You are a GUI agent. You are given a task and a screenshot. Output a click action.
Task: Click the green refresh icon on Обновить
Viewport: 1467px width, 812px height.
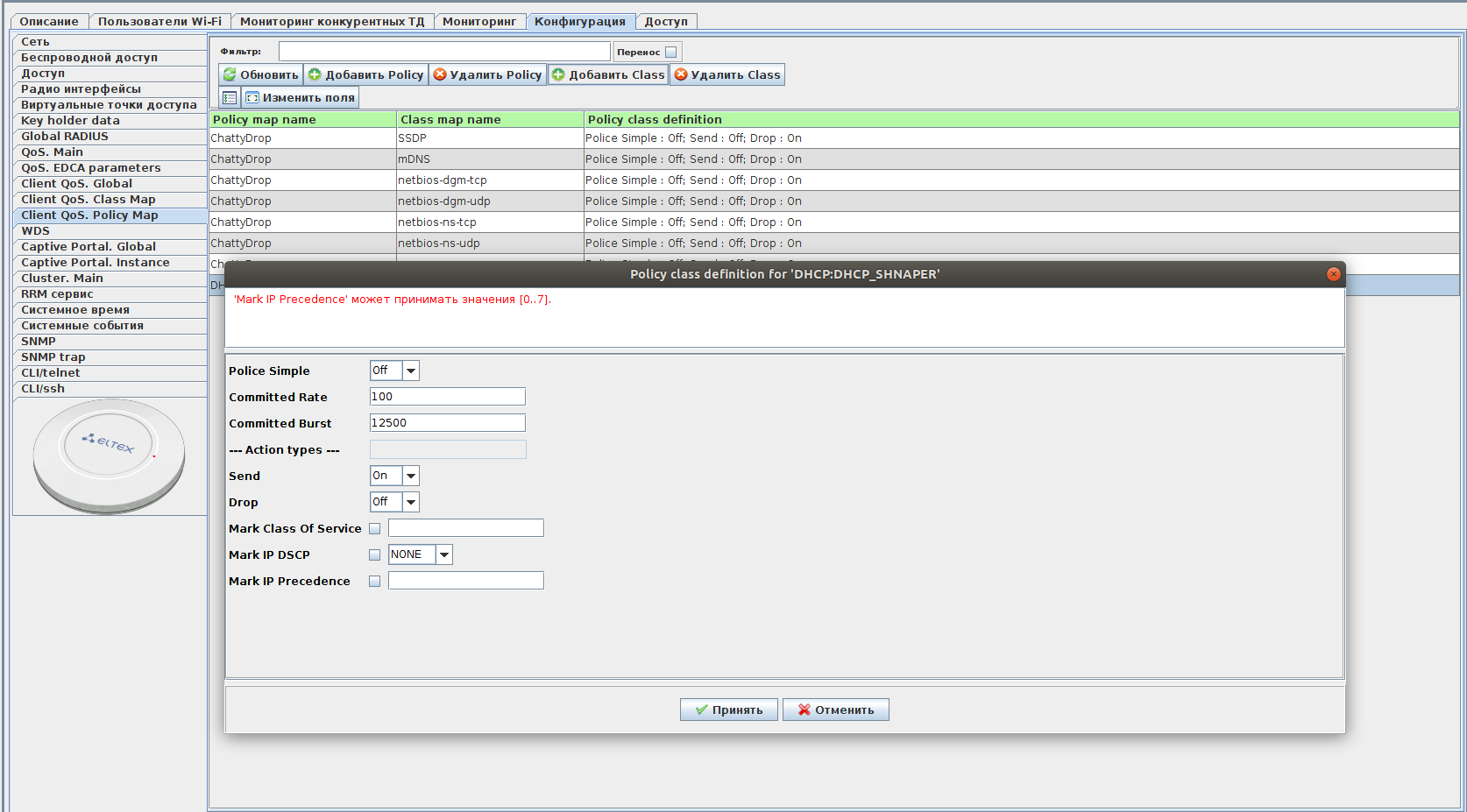click(230, 74)
